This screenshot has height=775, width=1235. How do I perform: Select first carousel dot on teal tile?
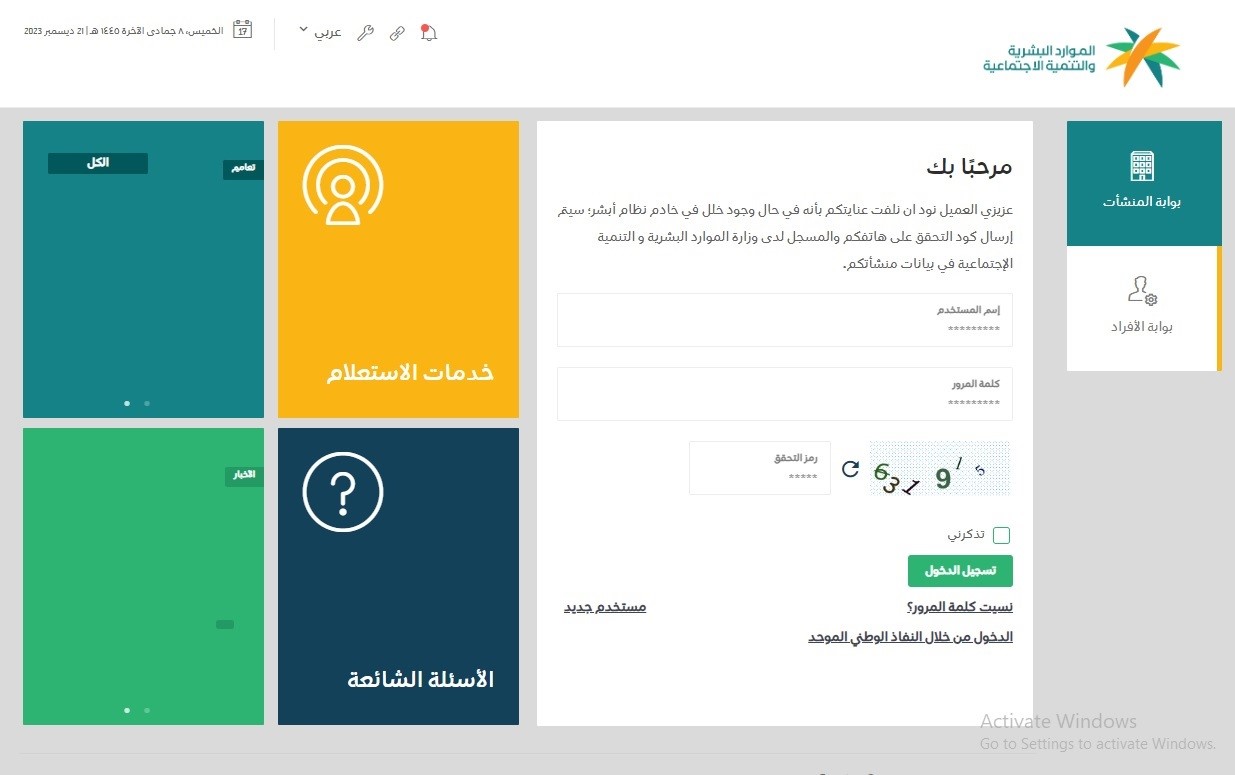127,403
